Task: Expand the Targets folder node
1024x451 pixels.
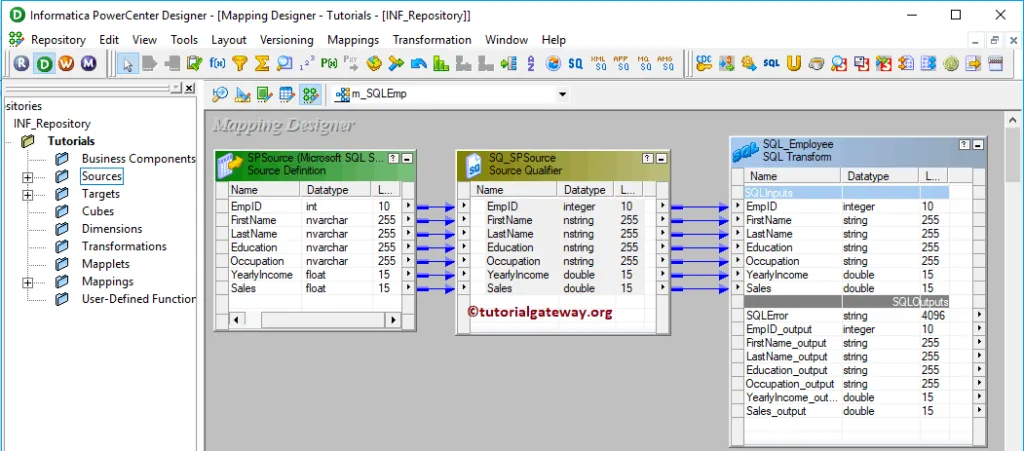Action: click(x=27, y=194)
